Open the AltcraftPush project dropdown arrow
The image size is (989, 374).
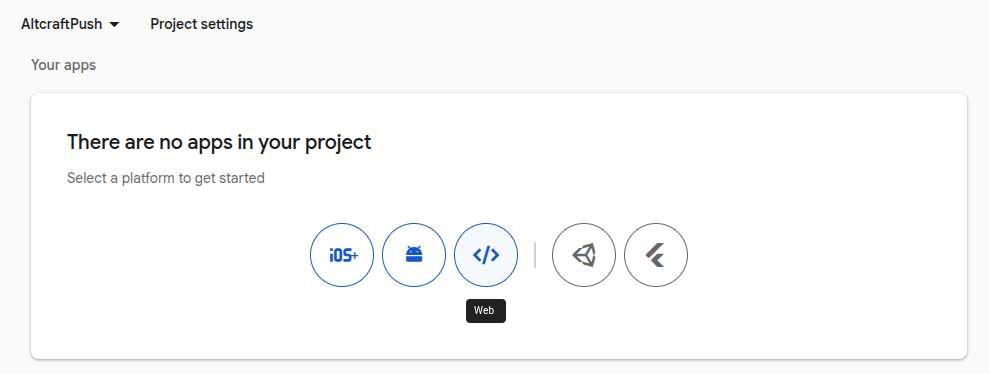(x=114, y=25)
